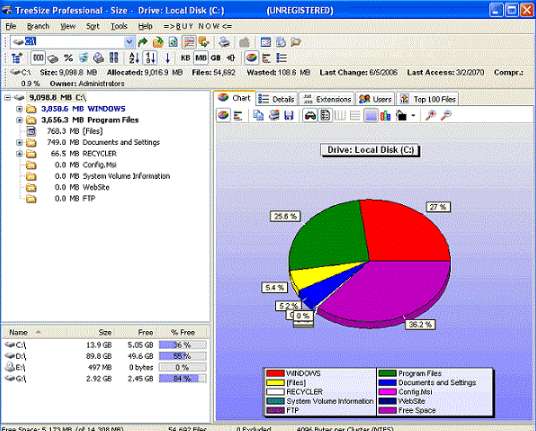Toggle the gradient background button in chart toolbar

point(371,116)
